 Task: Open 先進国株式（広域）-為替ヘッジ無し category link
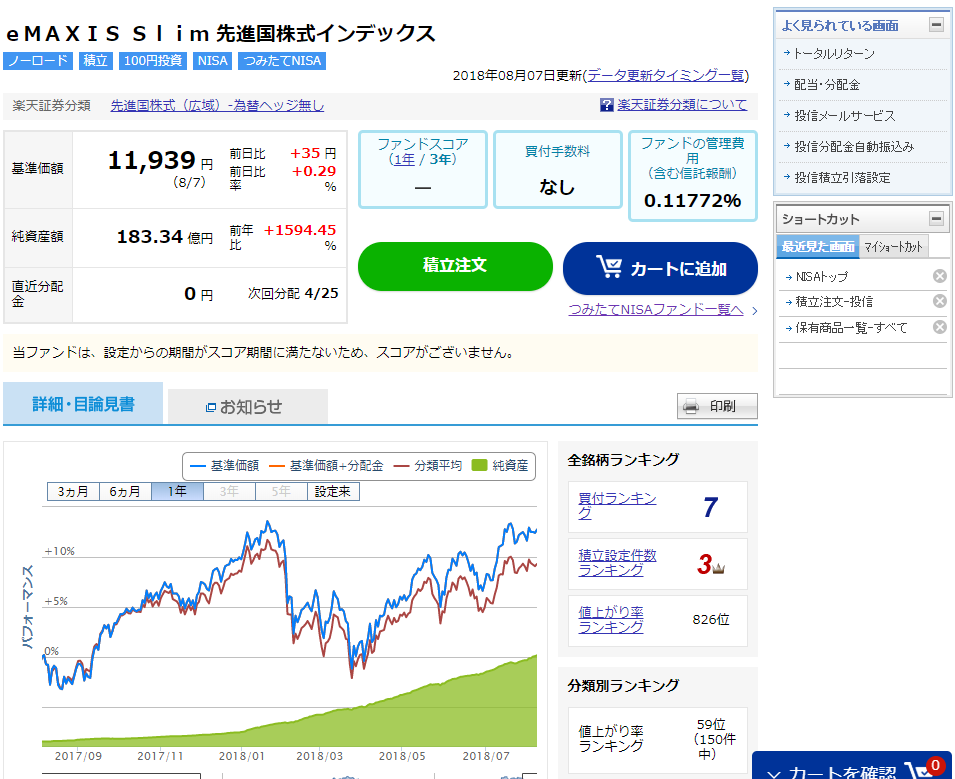click(x=217, y=105)
